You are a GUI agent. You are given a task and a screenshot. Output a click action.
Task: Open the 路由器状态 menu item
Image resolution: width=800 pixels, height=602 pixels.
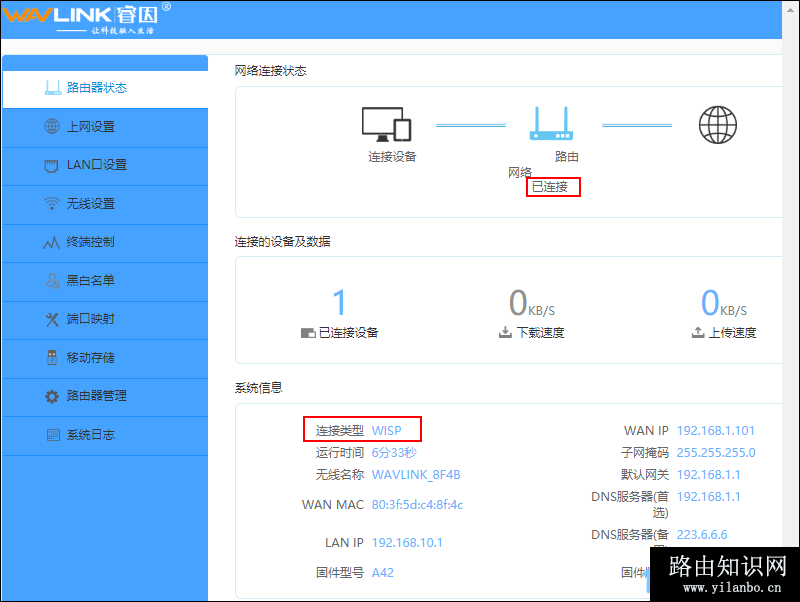pyautogui.click(x=105, y=89)
